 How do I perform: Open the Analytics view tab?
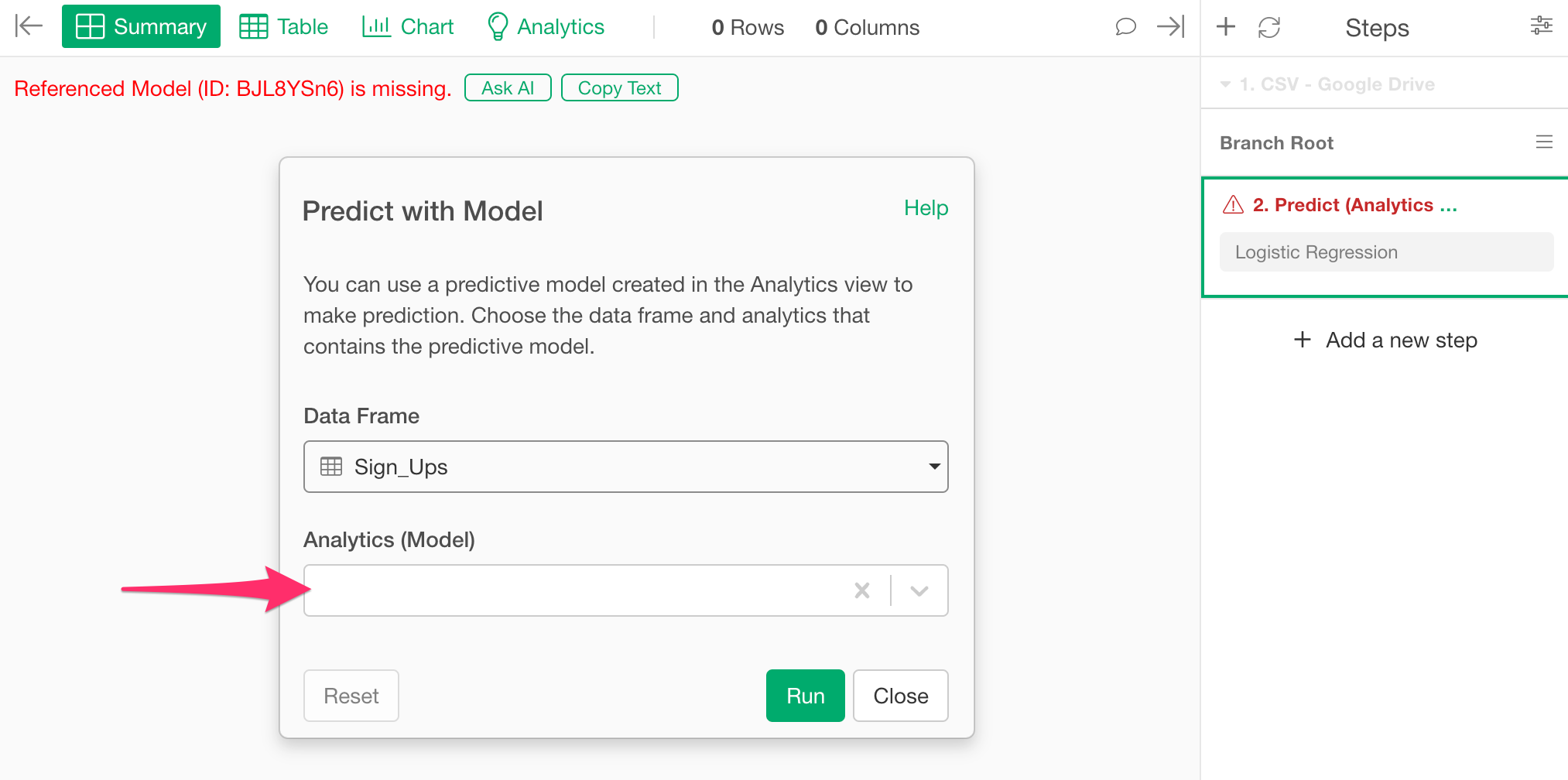pos(546,26)
